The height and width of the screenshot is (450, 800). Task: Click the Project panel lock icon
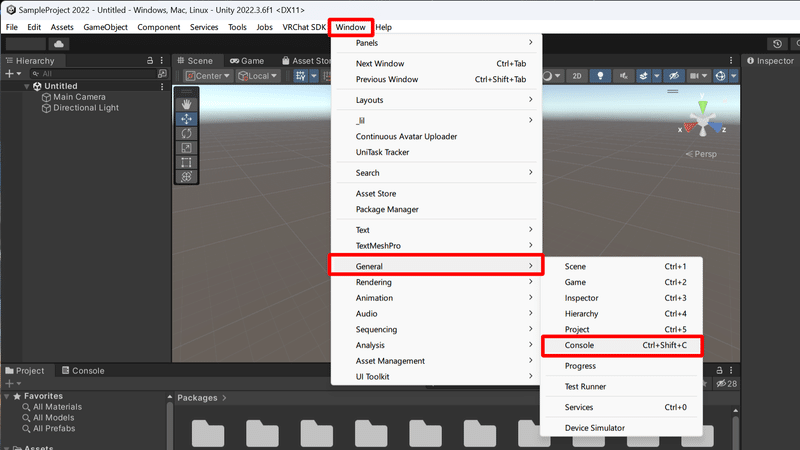(719, 370)
